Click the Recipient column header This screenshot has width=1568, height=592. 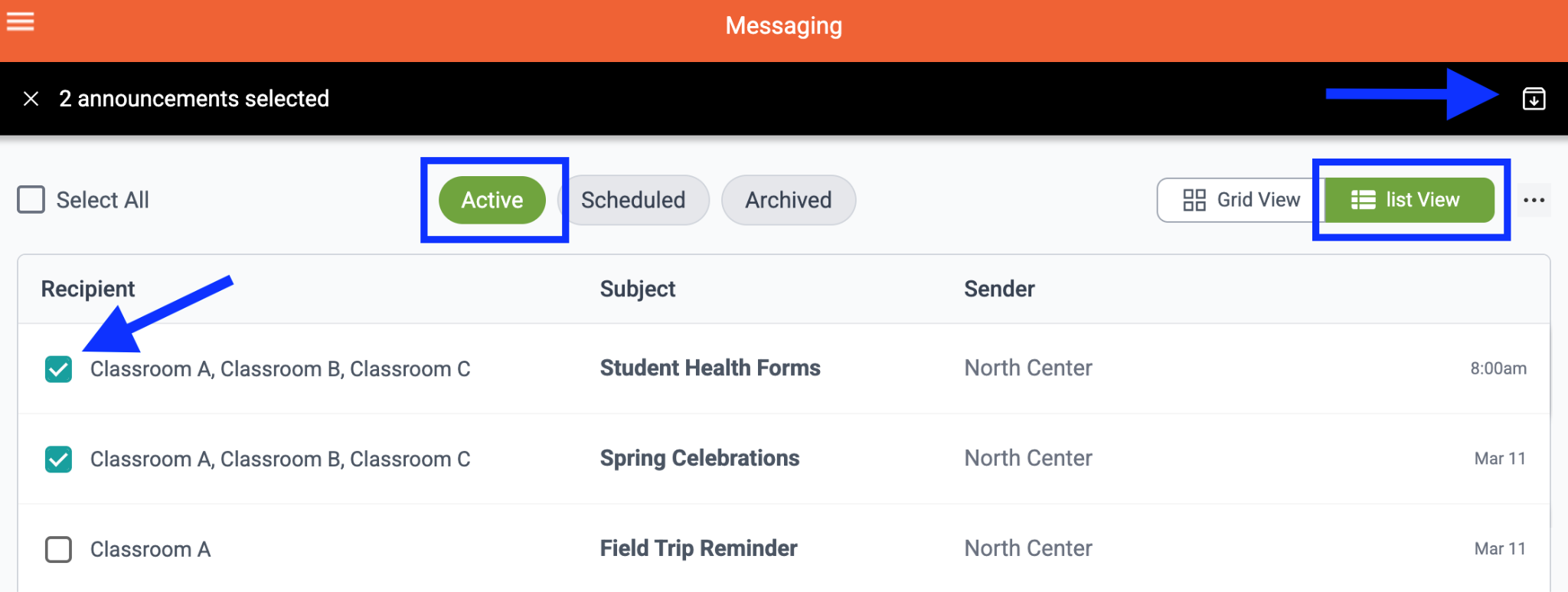[x=88, y=289]
